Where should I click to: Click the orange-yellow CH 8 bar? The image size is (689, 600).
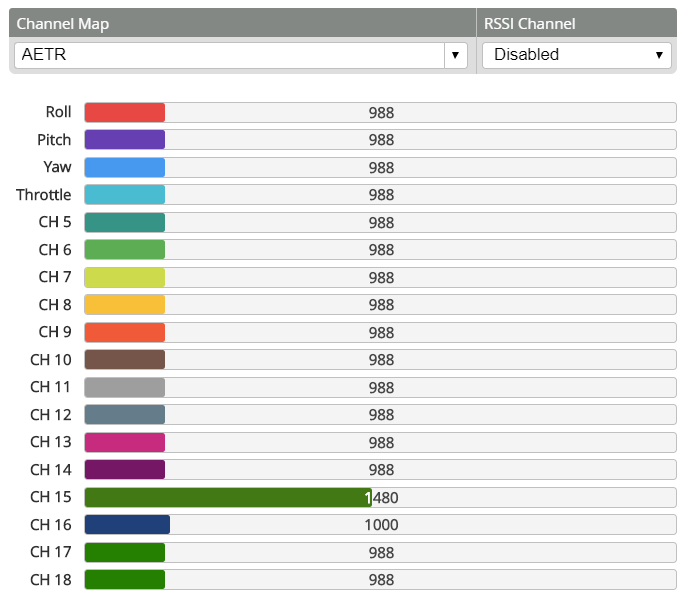point(125,305)
